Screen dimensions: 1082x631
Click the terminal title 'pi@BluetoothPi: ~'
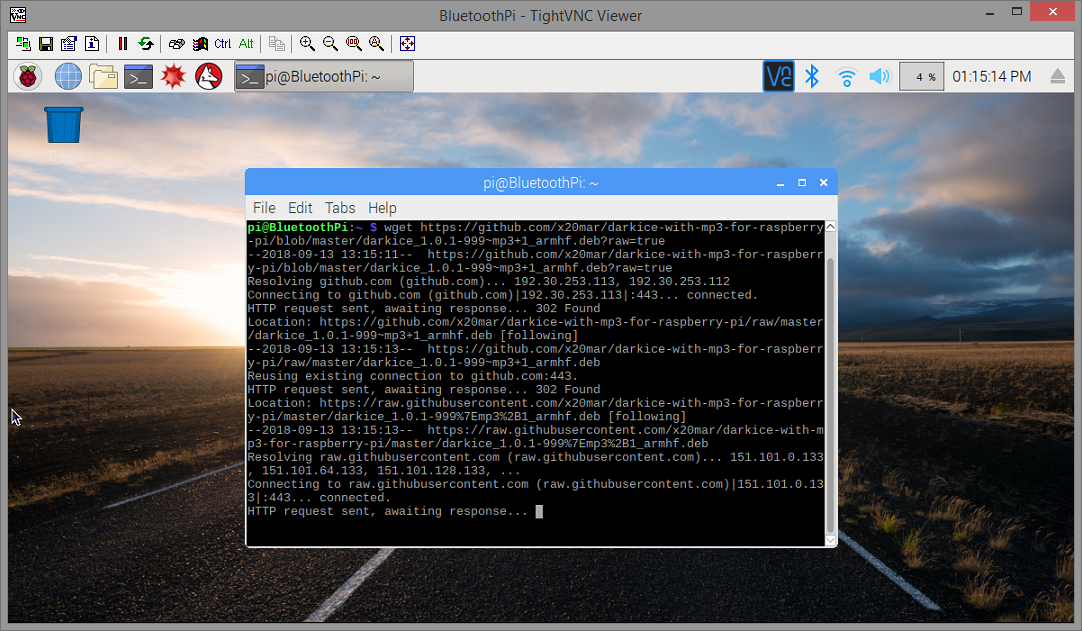tap(540, 183)
